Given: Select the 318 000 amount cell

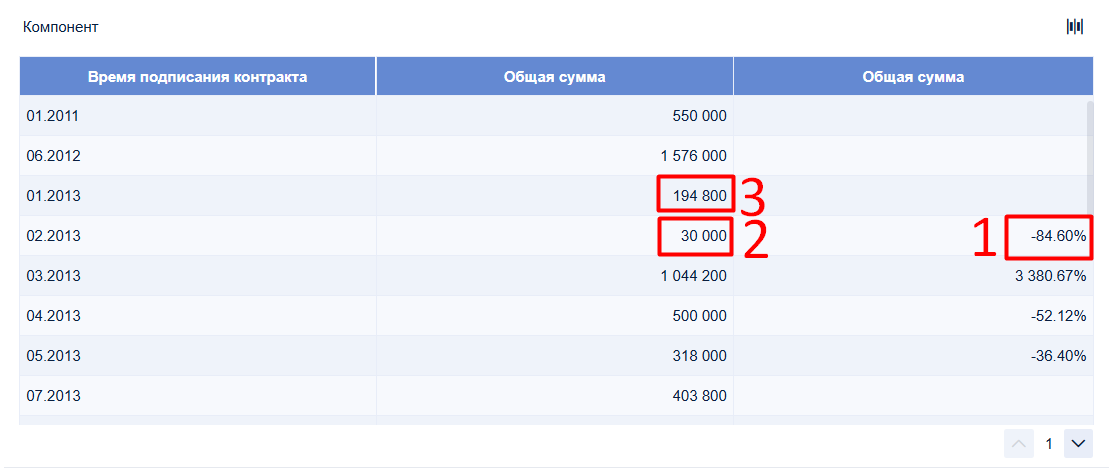Looking at the screenshot, I should [555, 356].
